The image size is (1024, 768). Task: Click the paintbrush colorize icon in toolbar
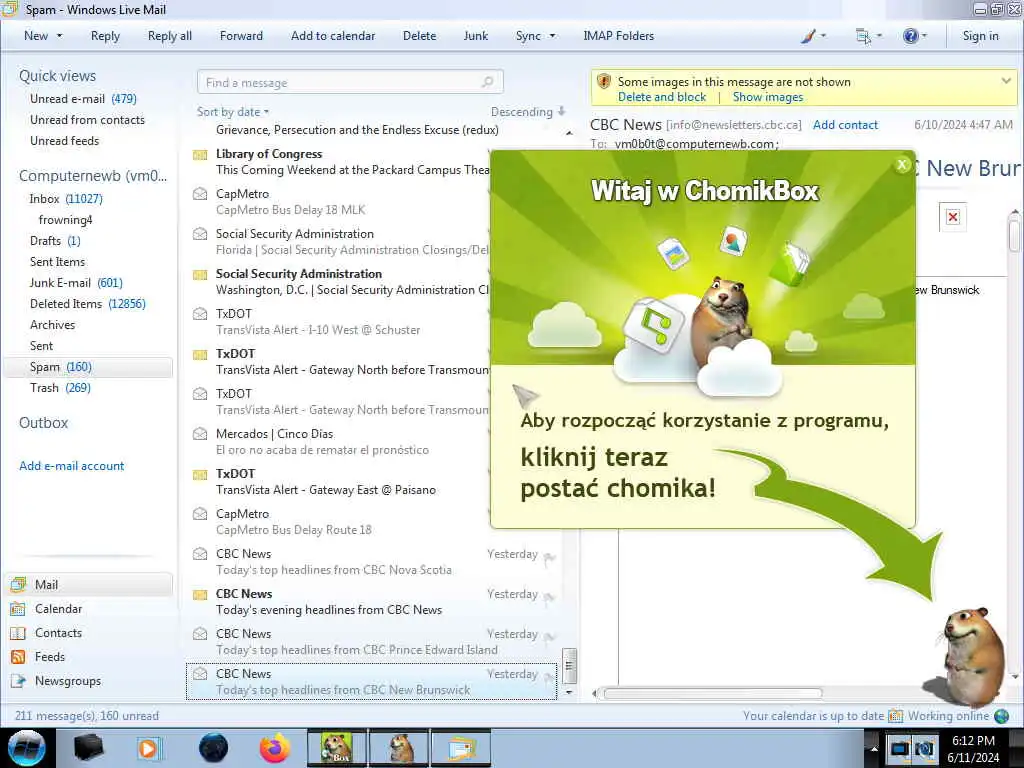tap(808, 37)
